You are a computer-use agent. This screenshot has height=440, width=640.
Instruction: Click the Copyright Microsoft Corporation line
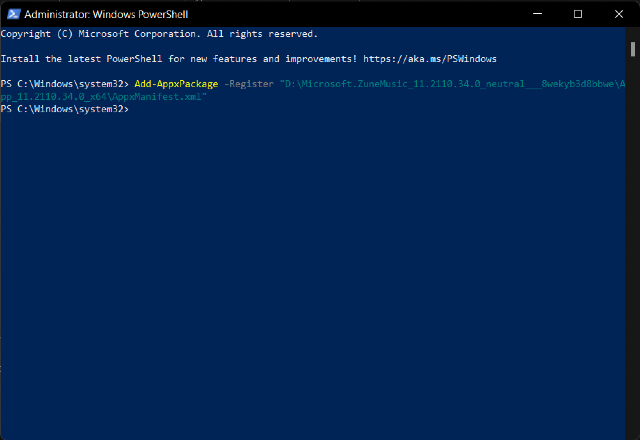159,34
